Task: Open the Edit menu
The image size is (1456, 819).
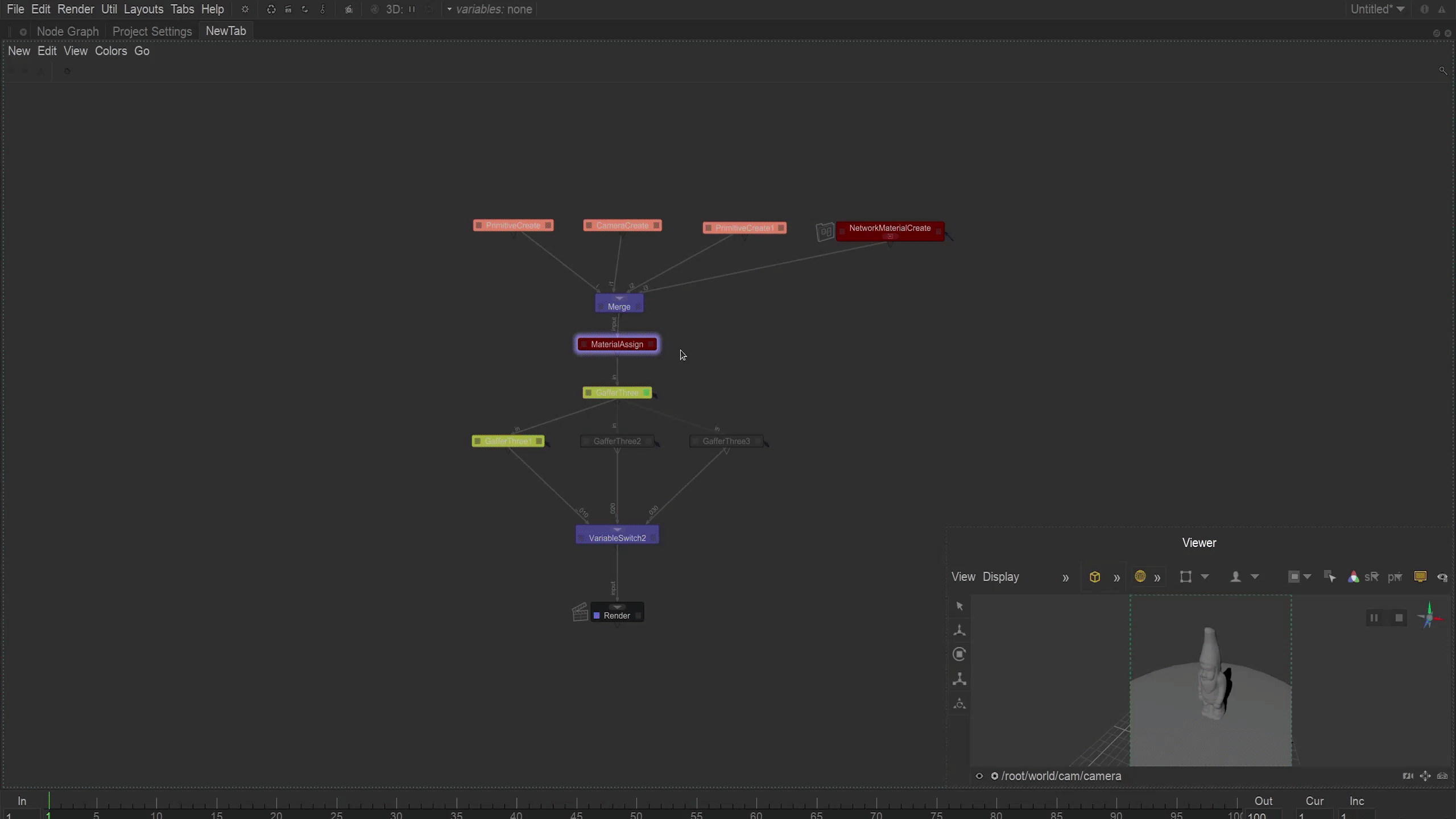Action: (40, 9)
